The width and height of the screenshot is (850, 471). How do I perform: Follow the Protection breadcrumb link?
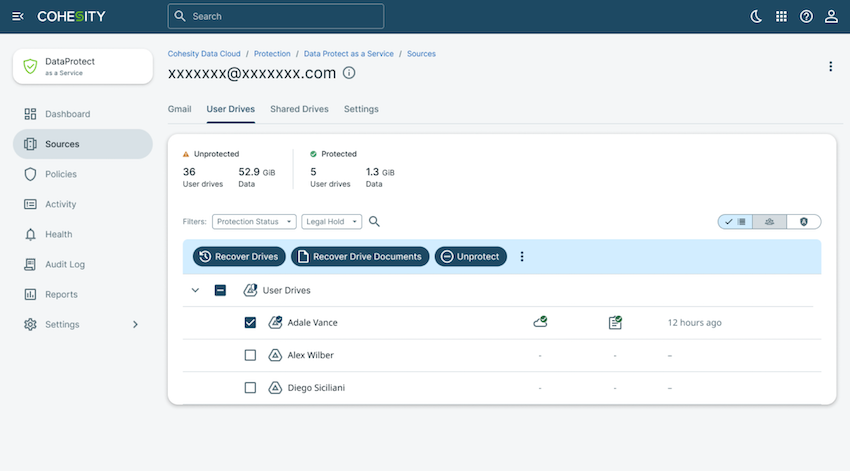[272, 54]
